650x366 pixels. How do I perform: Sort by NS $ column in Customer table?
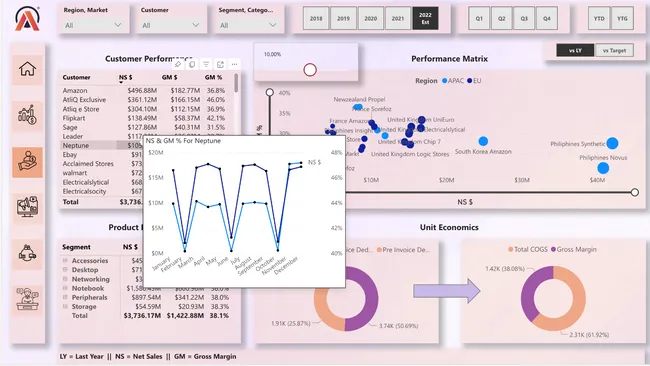[x=126, y=78]
